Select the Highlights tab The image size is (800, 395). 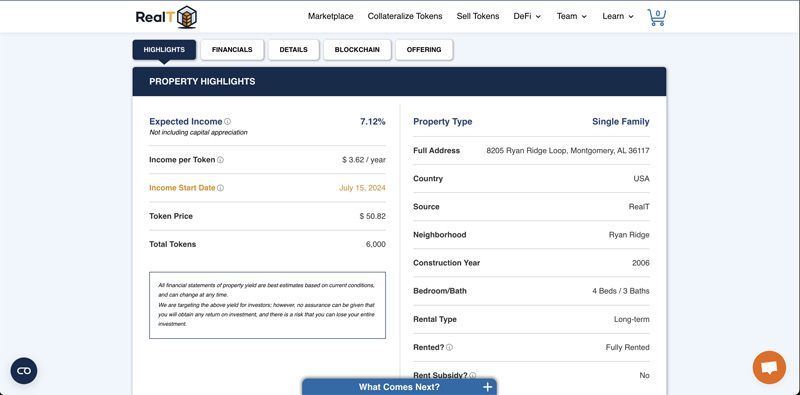point(164,50)
